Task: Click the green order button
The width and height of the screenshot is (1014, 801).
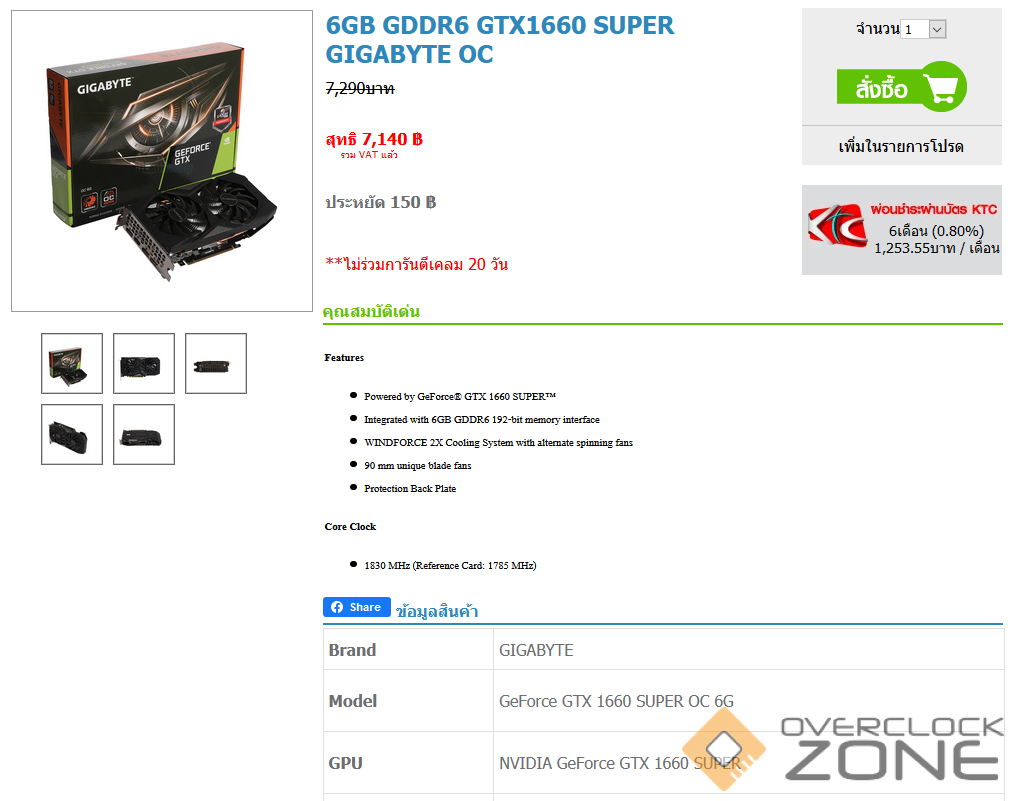Action: [901, 87]
